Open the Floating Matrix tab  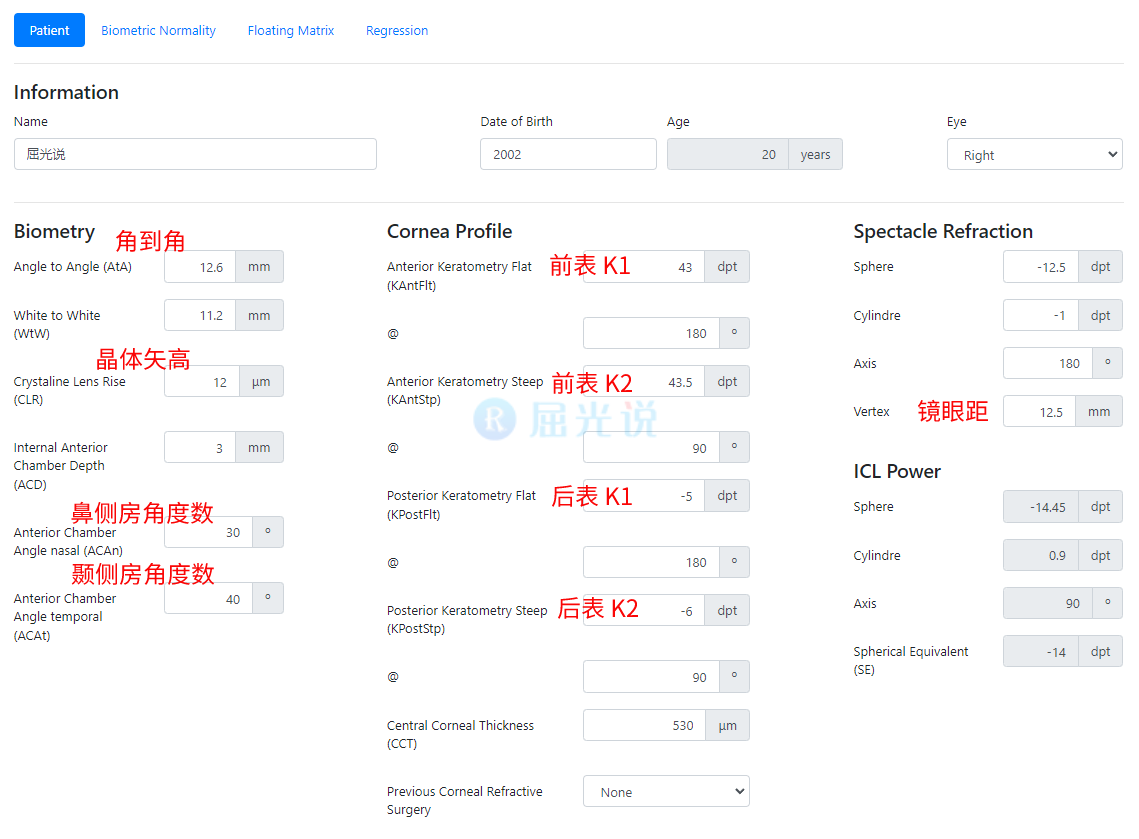(x=291, y=30)
